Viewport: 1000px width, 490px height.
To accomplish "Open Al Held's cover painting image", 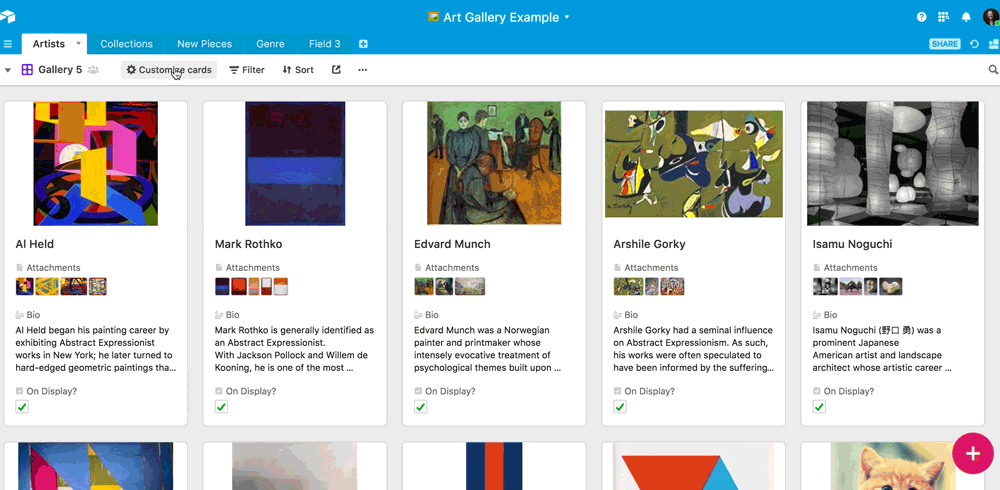I will tap(96, 163).
